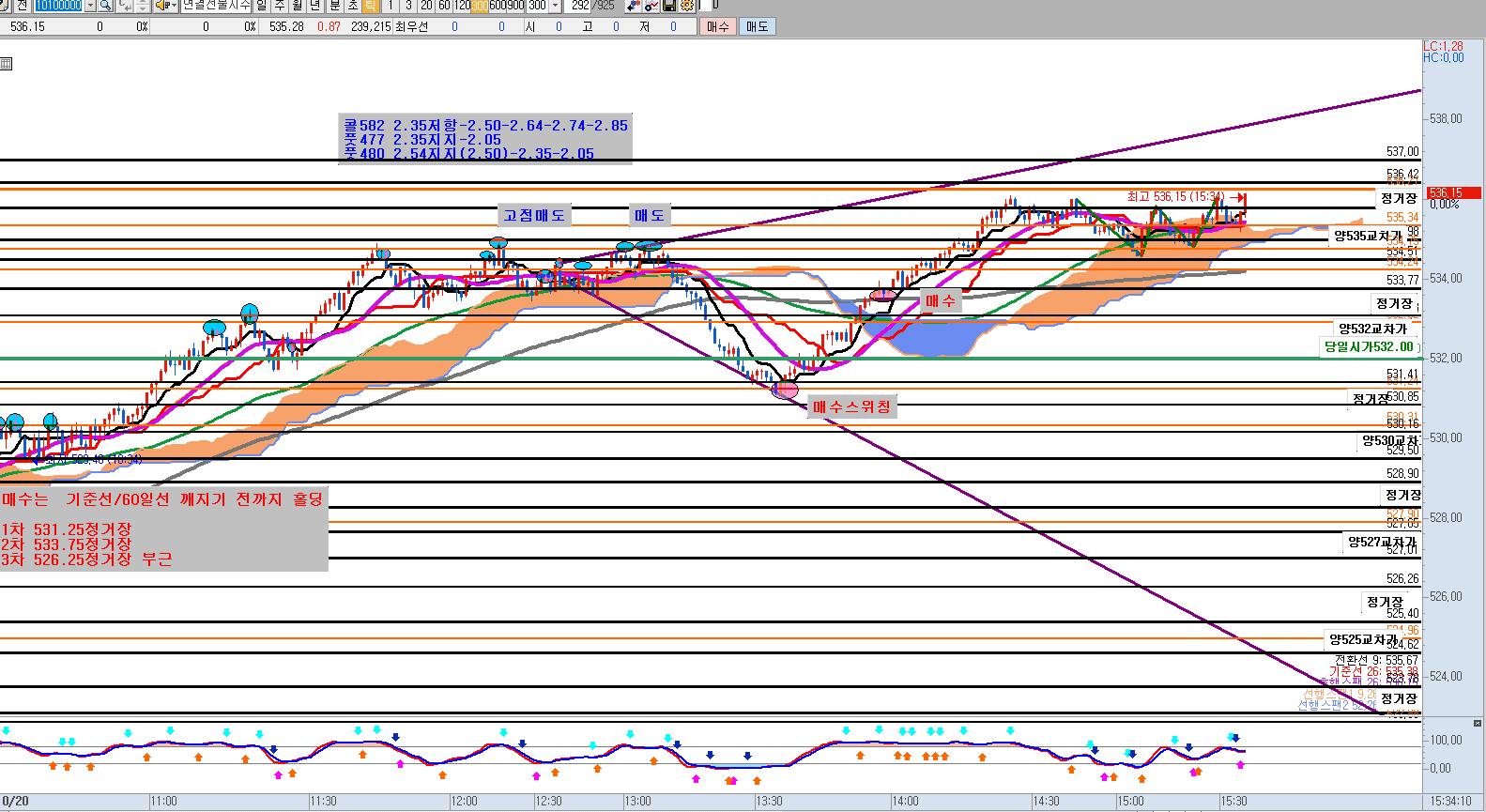Click the grid table icon at chart corner

coord(7,64)
